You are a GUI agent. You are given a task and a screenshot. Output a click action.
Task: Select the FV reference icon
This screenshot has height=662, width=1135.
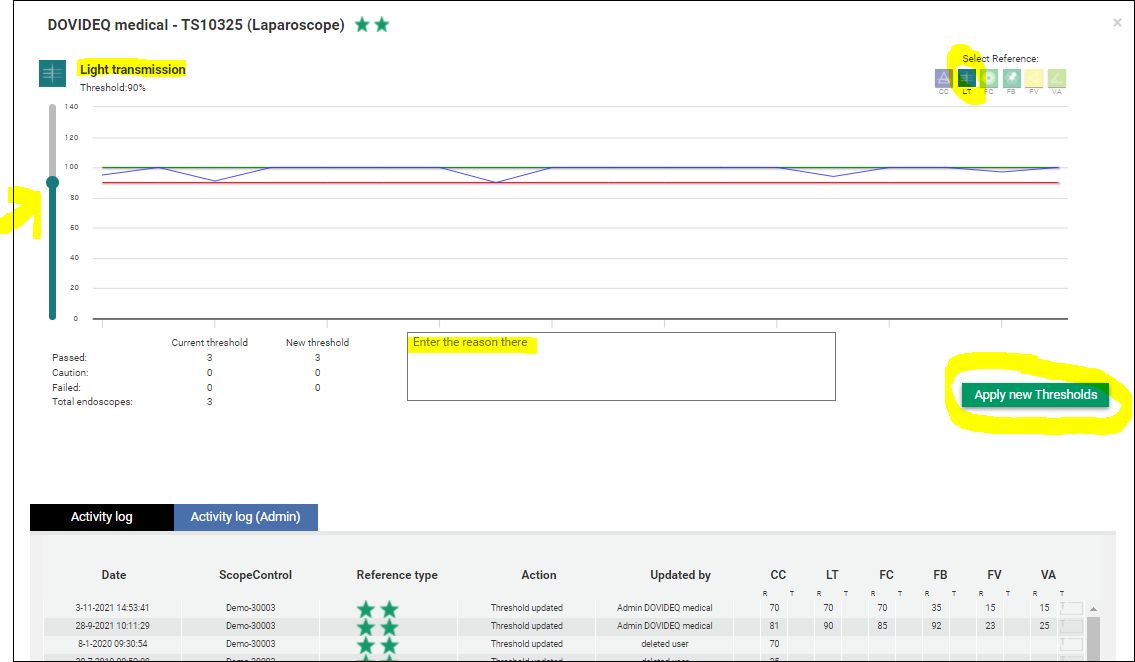pos(1034,78)
